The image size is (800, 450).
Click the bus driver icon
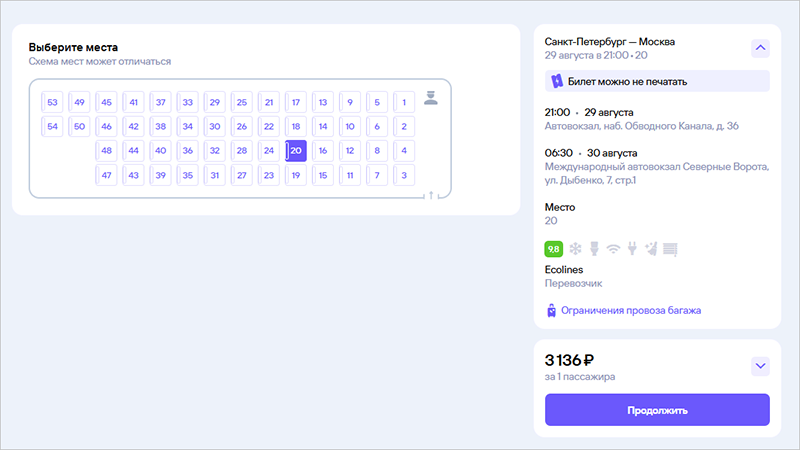pos(431,99)
